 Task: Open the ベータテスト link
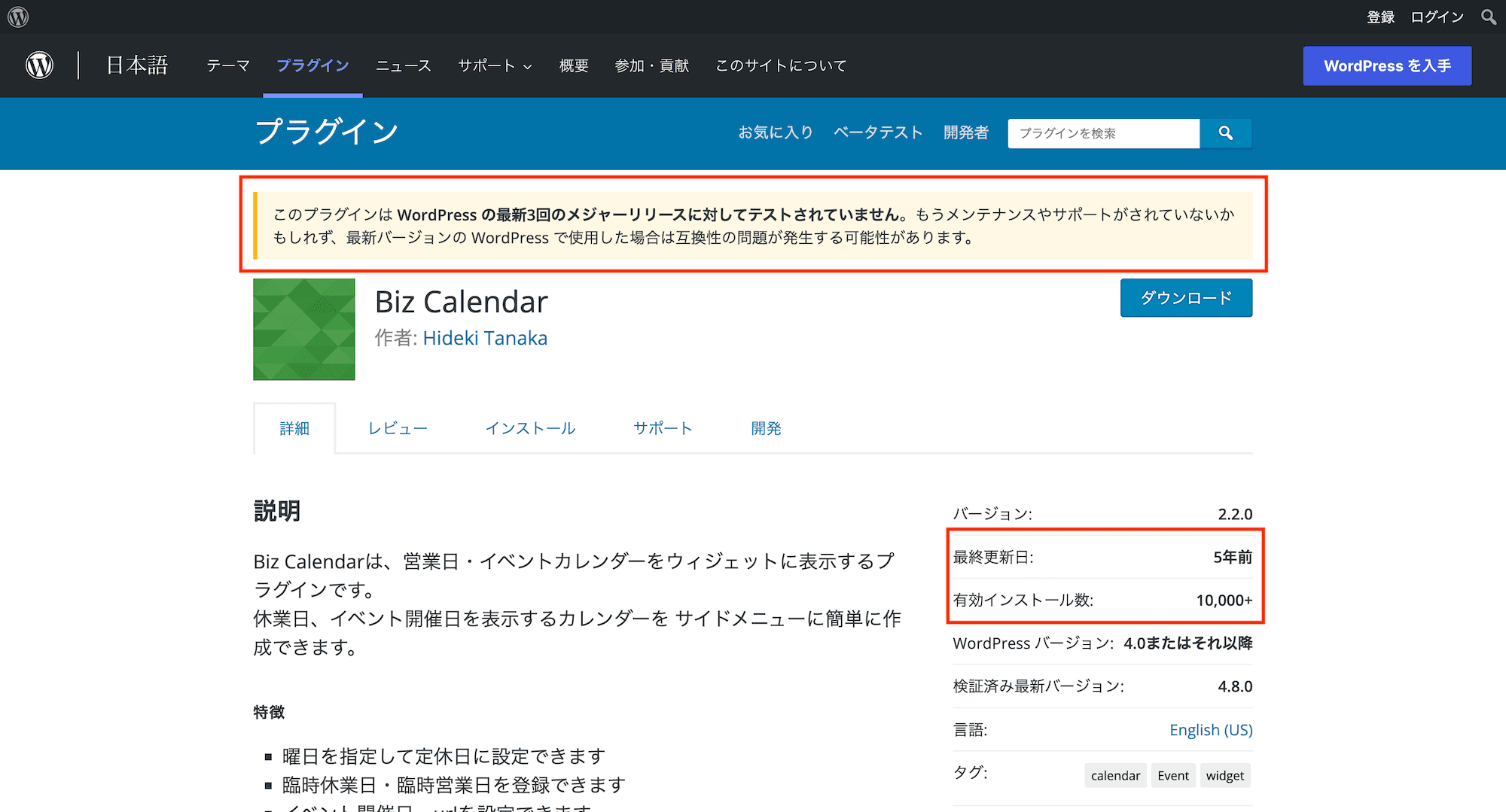(x=878, y=132)
